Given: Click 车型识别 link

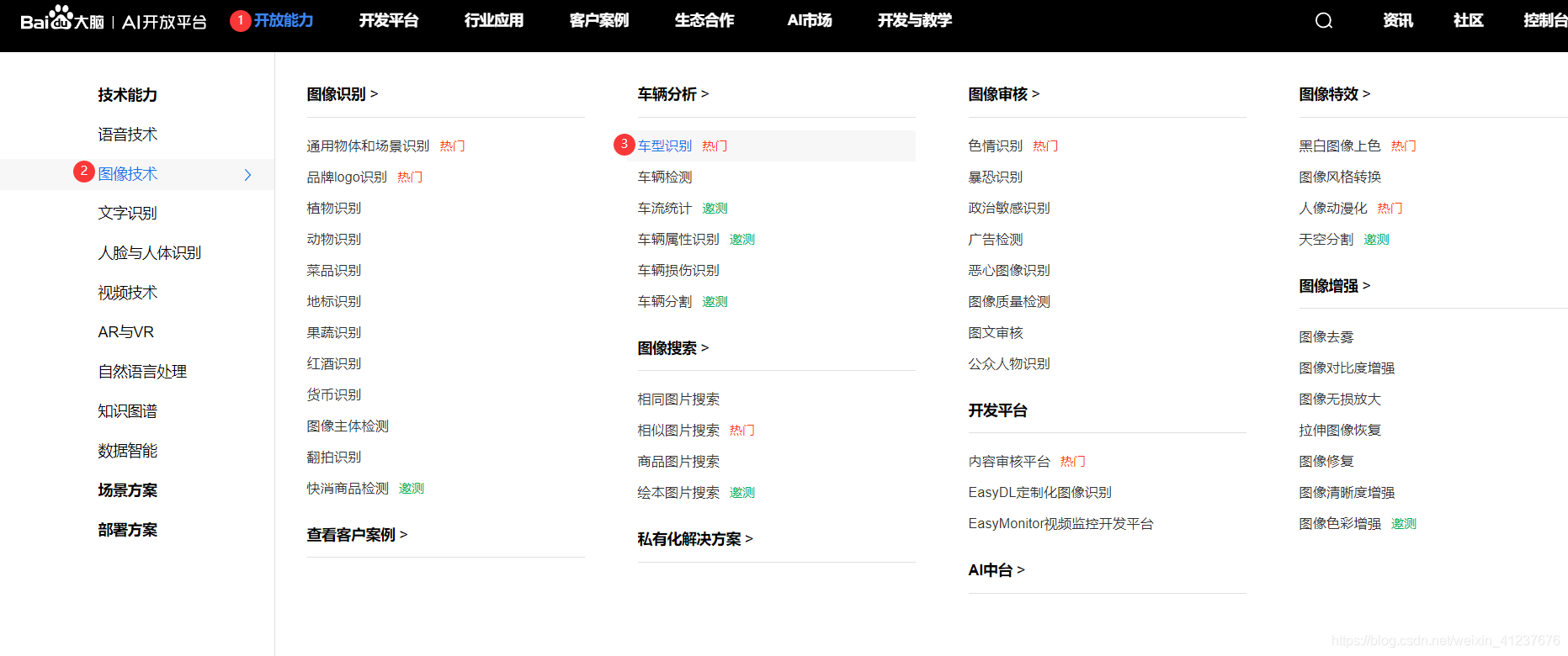Looking at the screenshot, I should [665, 146].
